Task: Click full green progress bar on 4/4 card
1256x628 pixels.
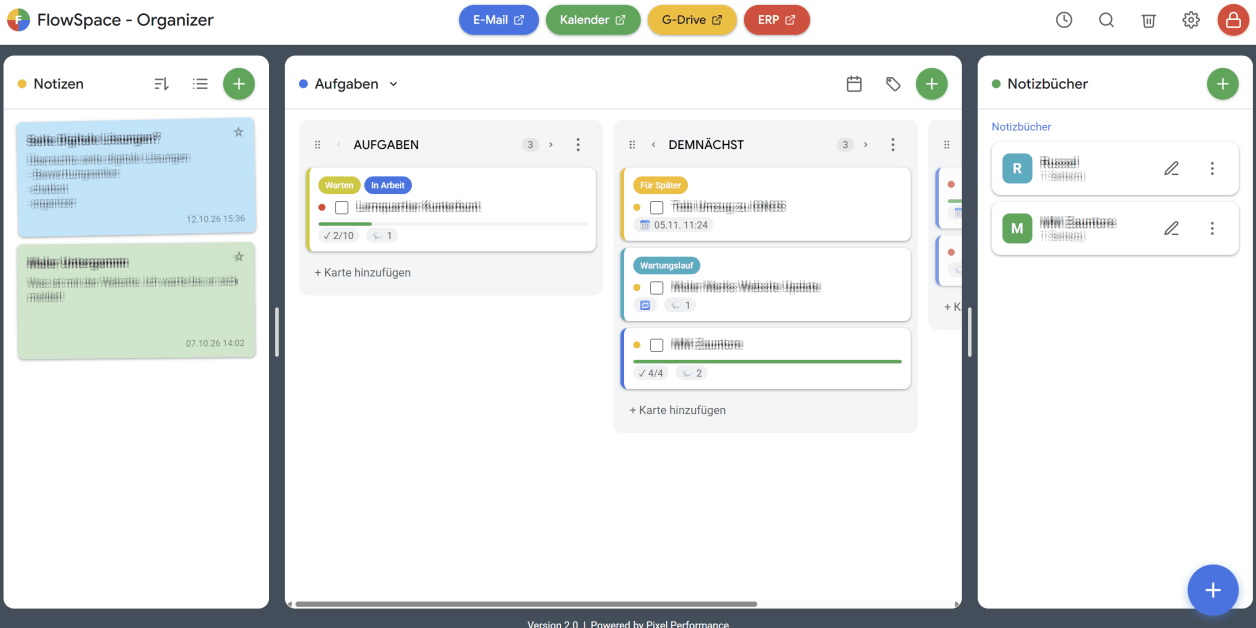Action: pos(767,361)
